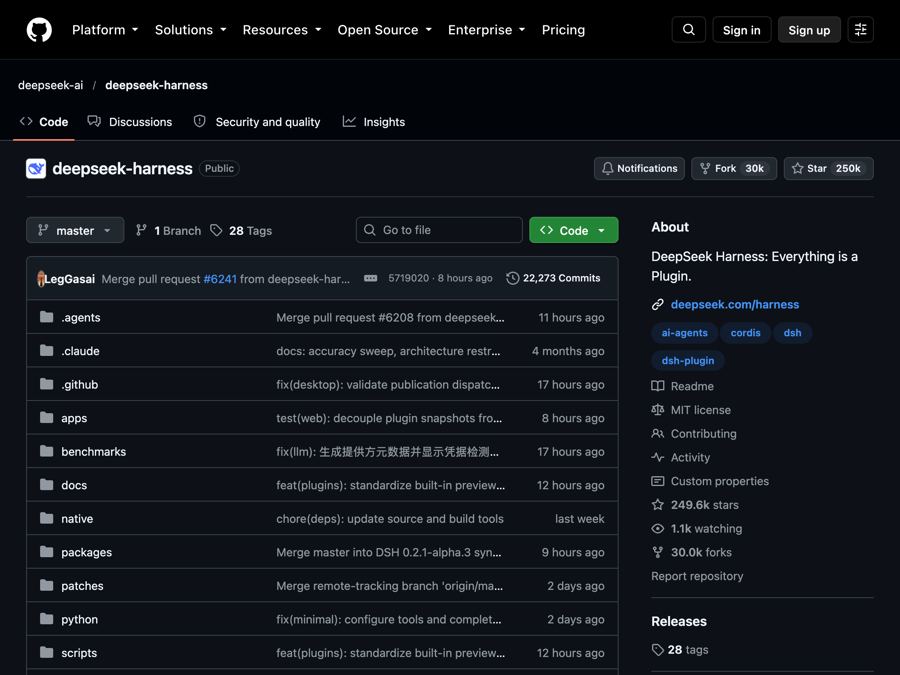
Task: Click the benchmarks folder icon
Action: 46,452
